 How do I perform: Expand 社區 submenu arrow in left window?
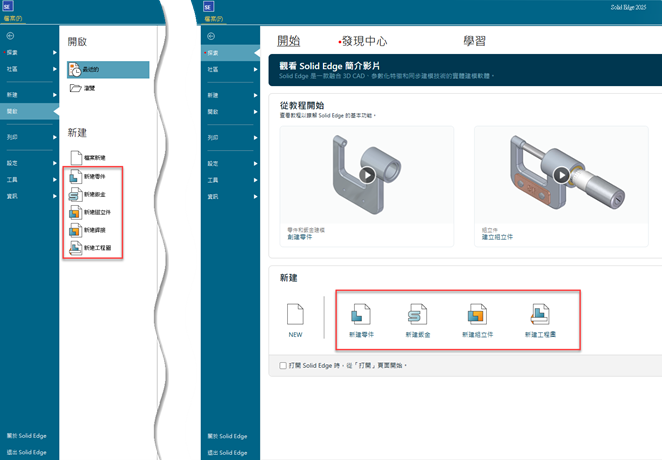[54, 69]
